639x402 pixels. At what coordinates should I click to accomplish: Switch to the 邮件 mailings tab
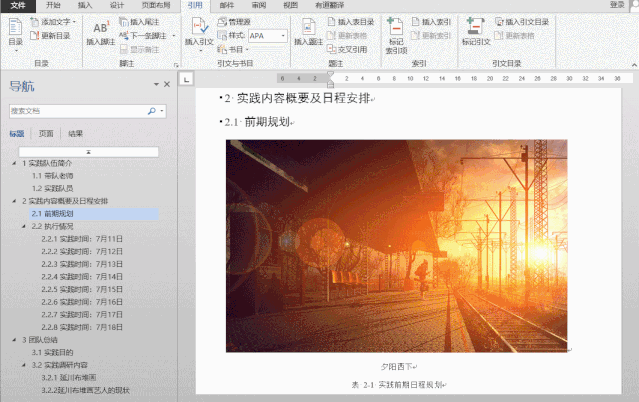pyautogui.click(x=227, y=5)
